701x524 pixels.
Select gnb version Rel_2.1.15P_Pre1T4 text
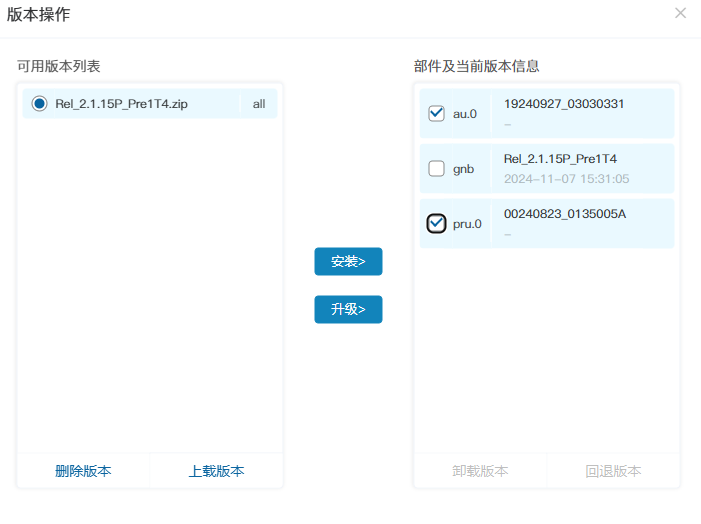coord(560,159)
